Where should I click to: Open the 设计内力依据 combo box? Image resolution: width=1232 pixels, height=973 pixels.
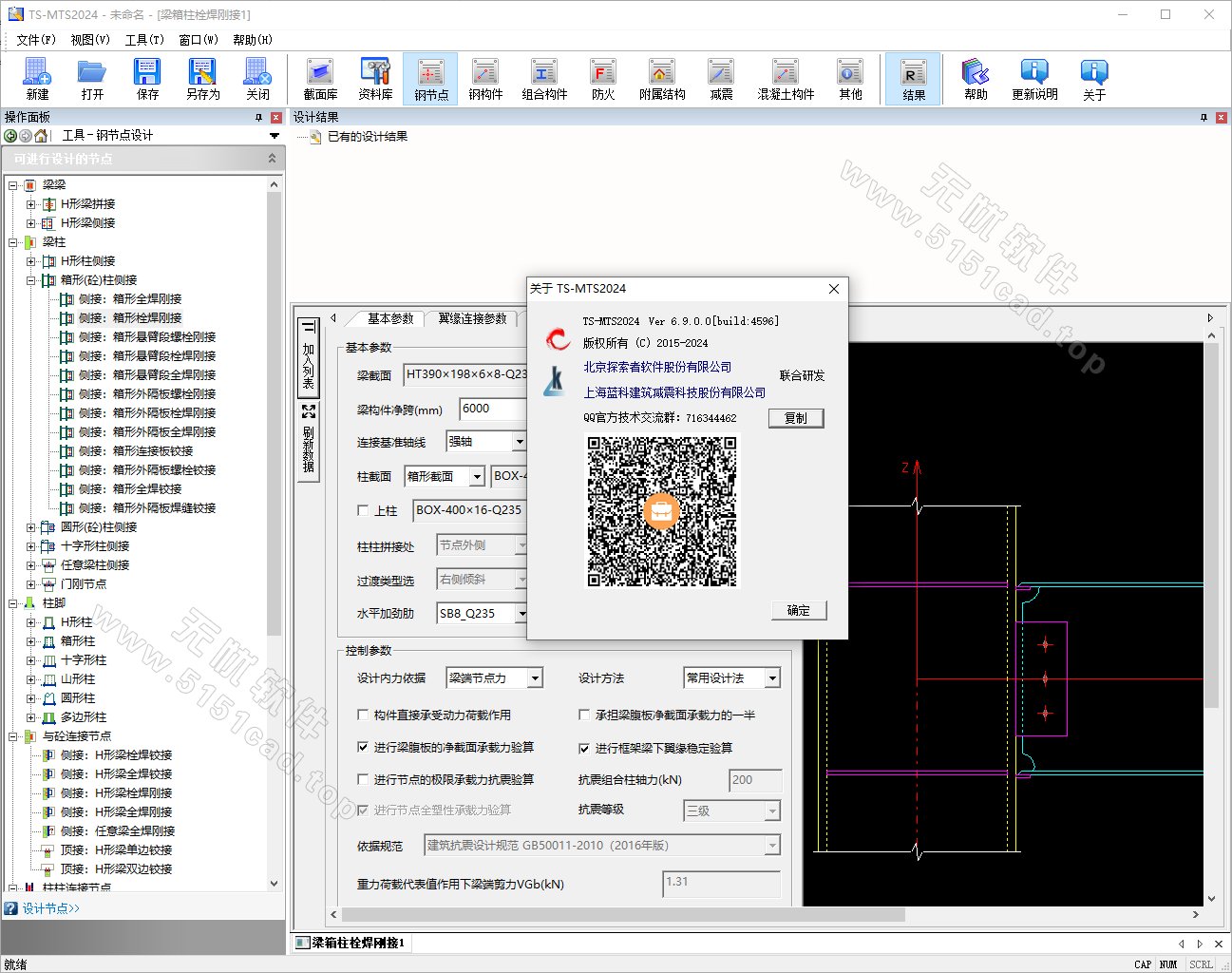point(535,677)
